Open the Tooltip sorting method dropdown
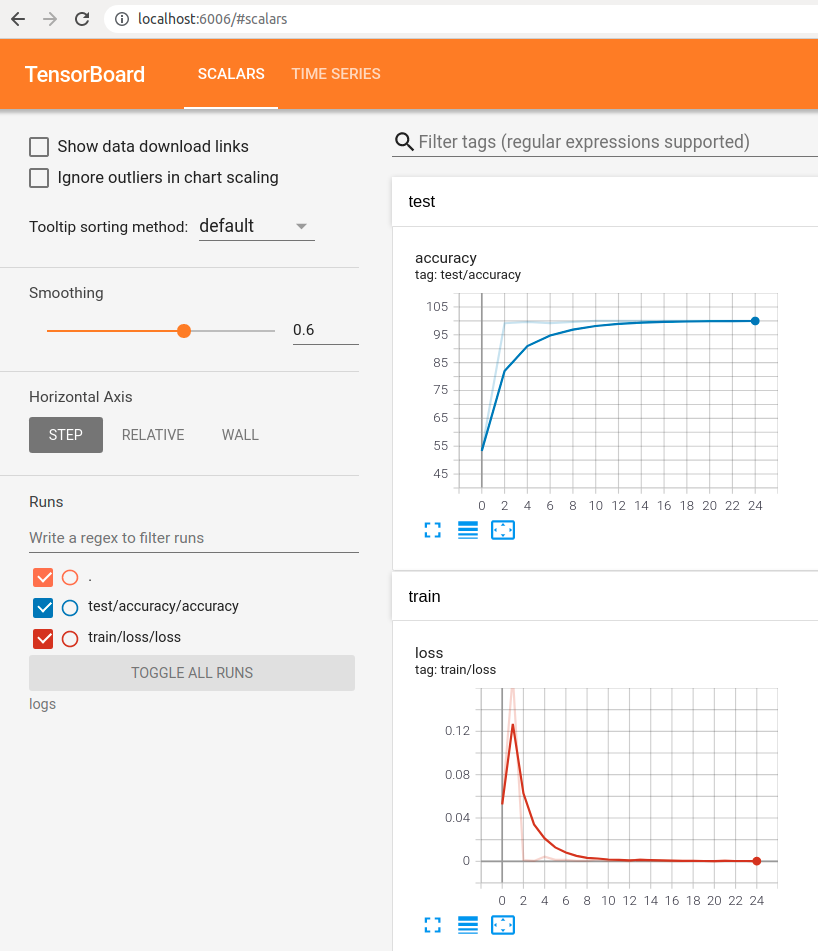This screenshot has width=818, height=951. tap(256, 226)
